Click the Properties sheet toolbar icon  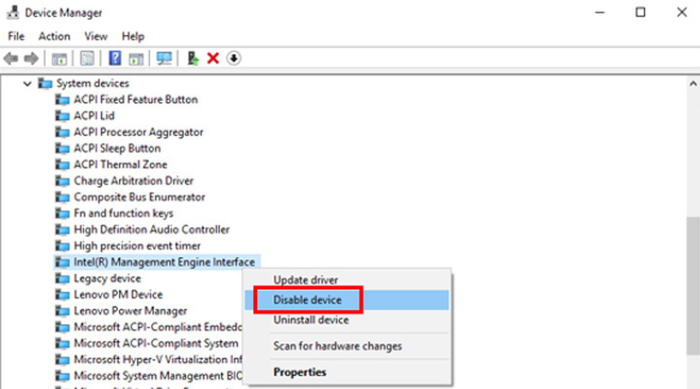point(87,58)
